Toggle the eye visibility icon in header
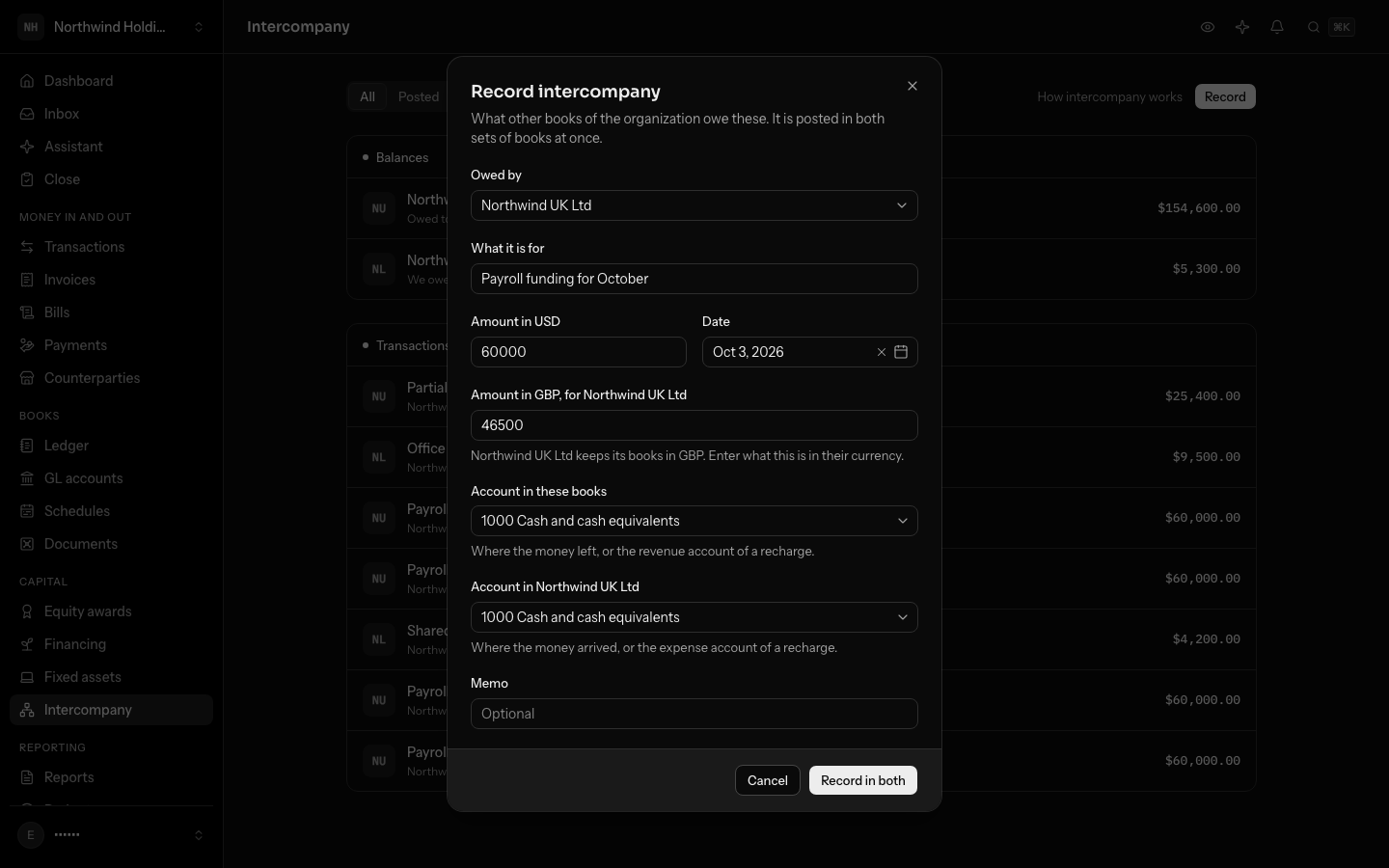Viewport: 1389px width, 868px height. [x=1208, y=27]
